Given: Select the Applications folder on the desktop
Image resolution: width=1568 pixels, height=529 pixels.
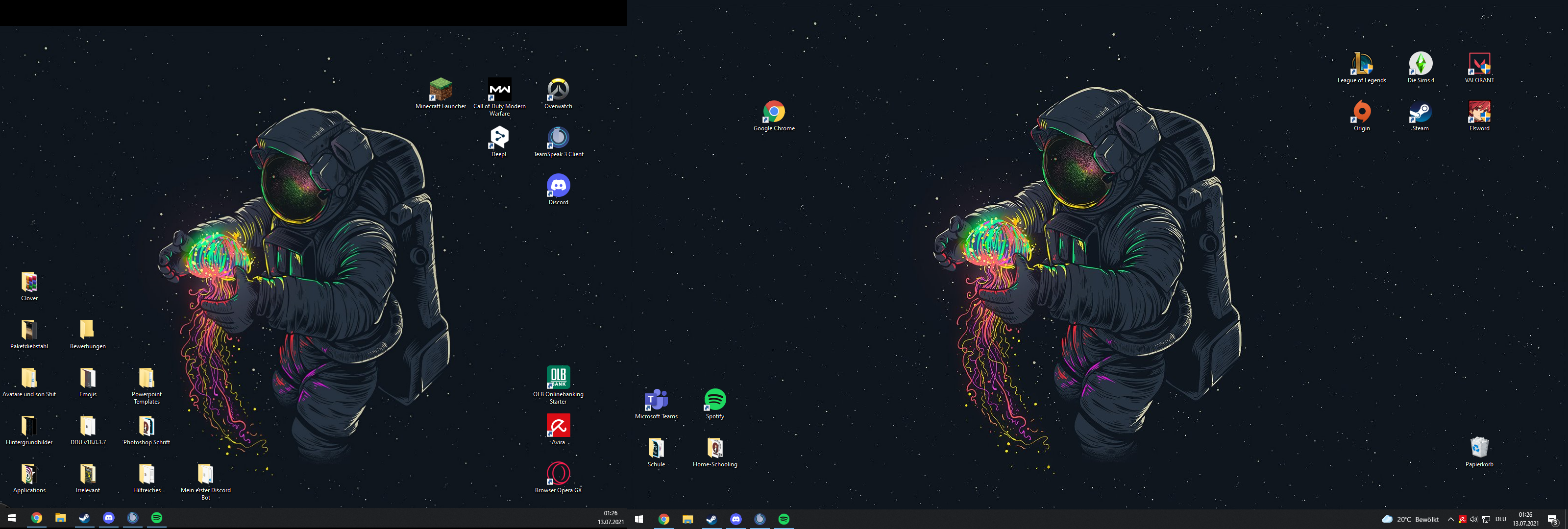Looking at the screenshot, I should point(29,479).
